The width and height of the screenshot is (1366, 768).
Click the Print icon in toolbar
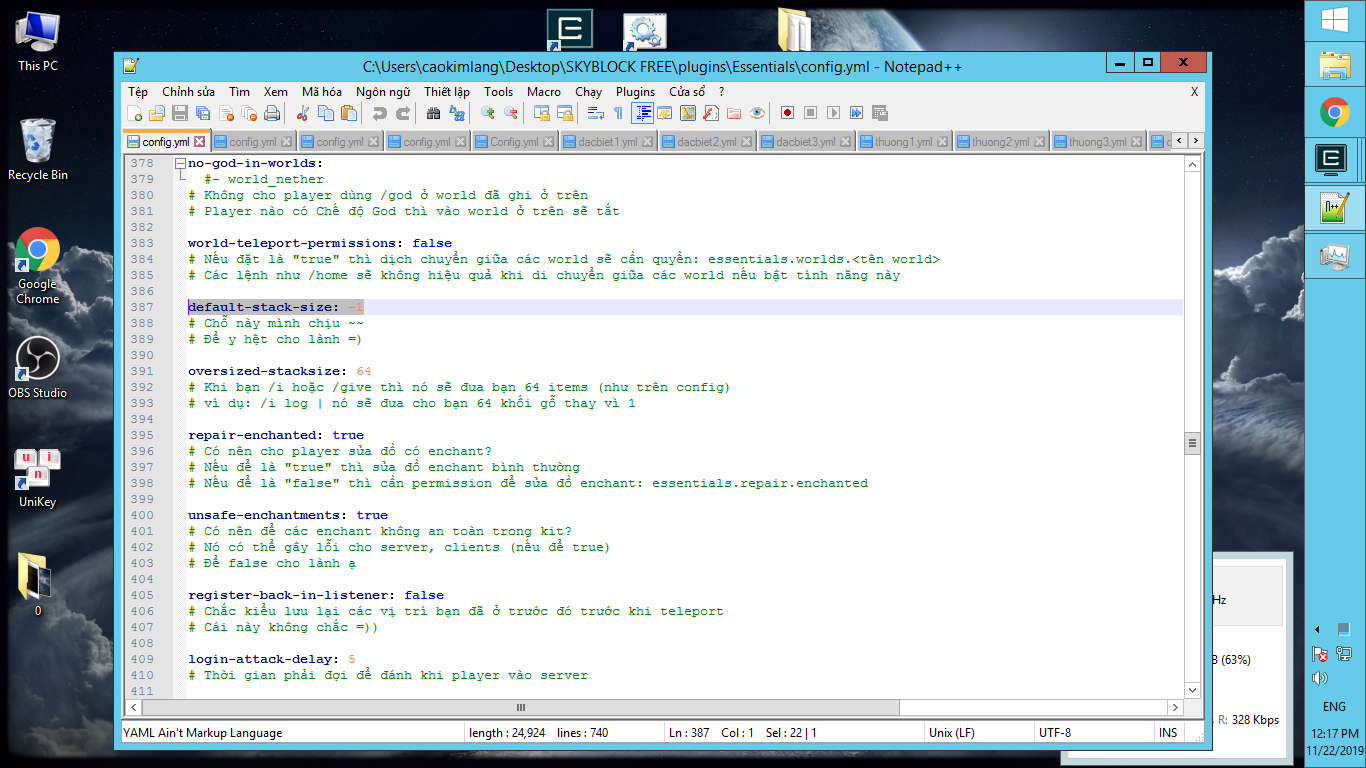[x=272, y=113]
